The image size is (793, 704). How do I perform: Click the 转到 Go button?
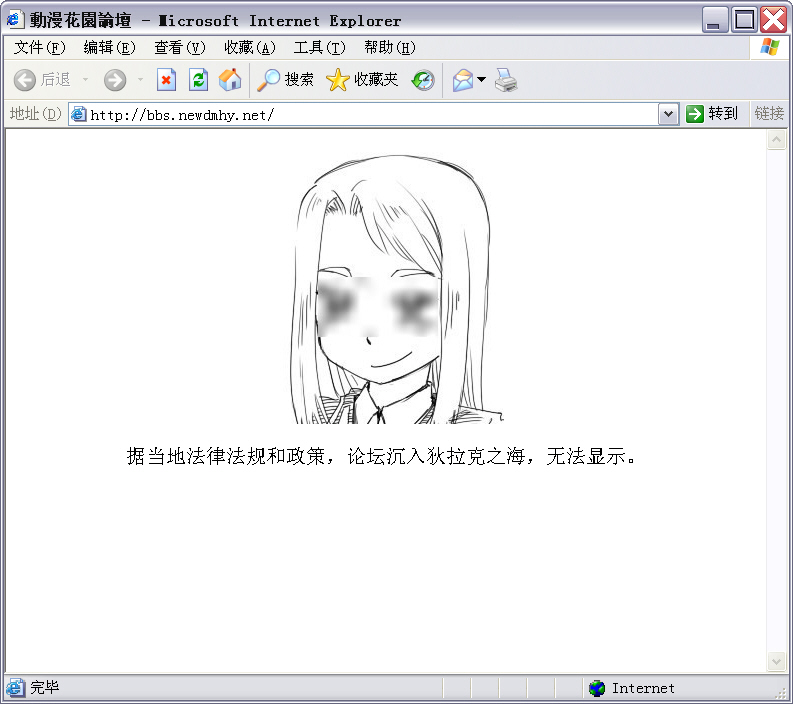tap(712, 114)
